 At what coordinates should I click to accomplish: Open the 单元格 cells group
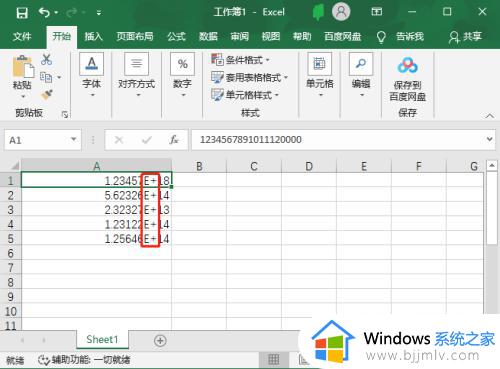[x=320, y=76]
